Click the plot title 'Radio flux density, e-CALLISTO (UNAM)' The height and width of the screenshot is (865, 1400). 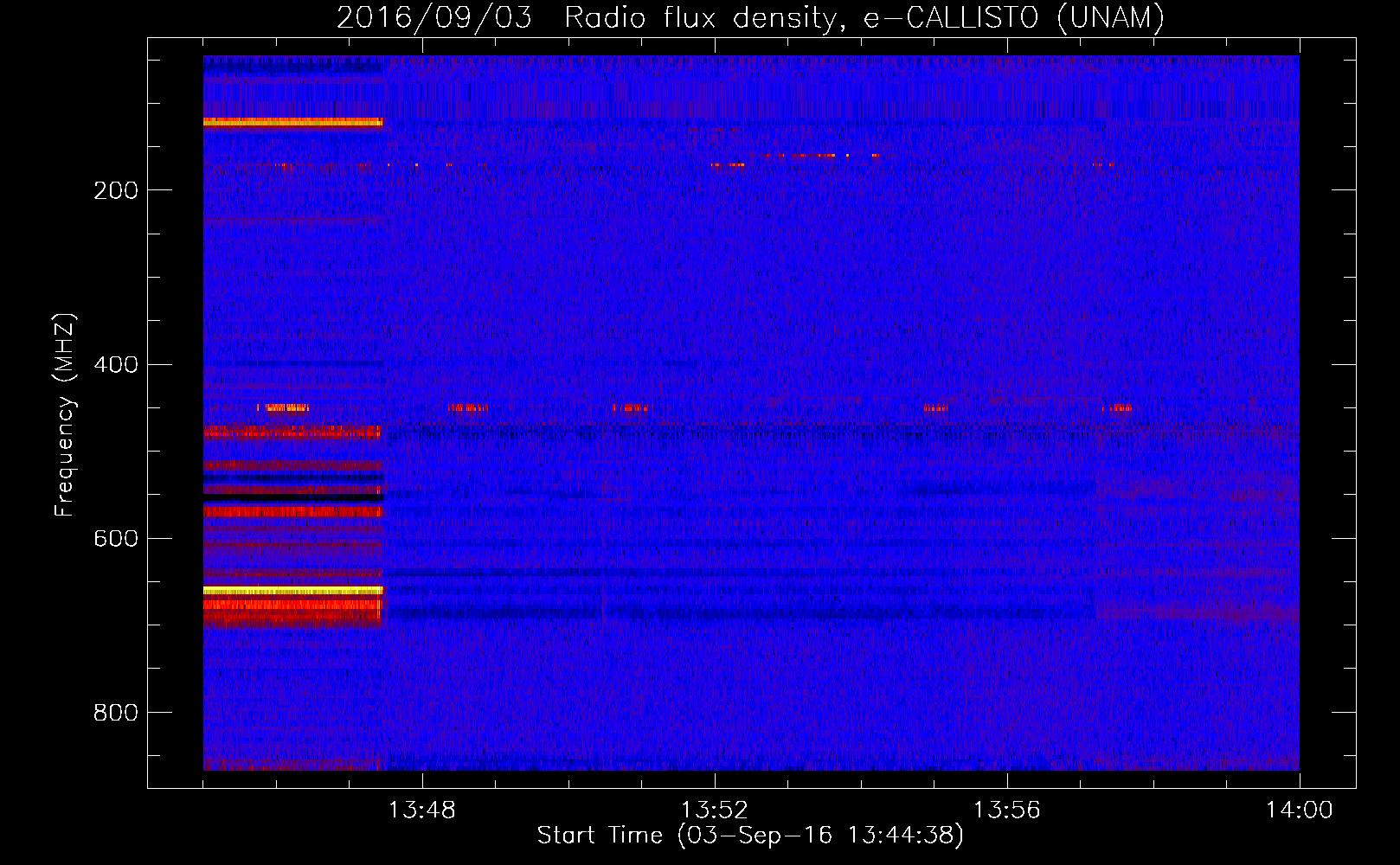pos(865,17)
